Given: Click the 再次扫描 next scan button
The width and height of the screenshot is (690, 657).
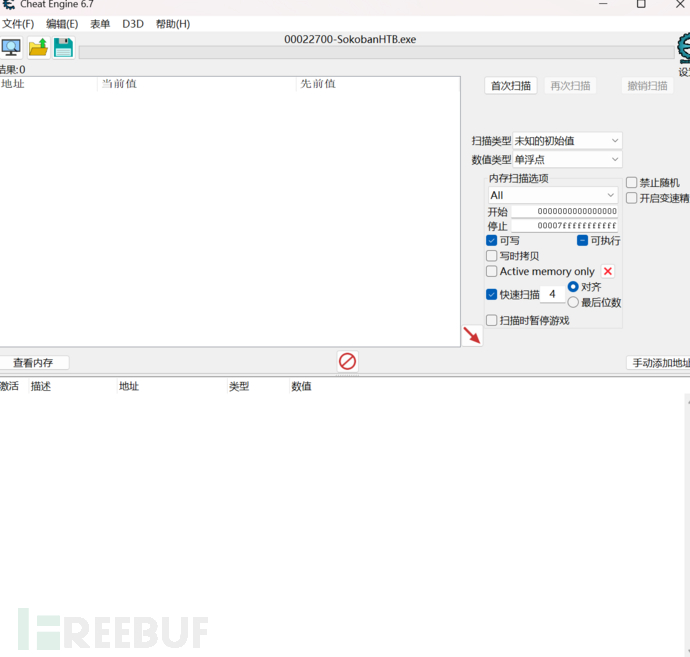Looking at the screenshot, I should click(x=570, y=86).
